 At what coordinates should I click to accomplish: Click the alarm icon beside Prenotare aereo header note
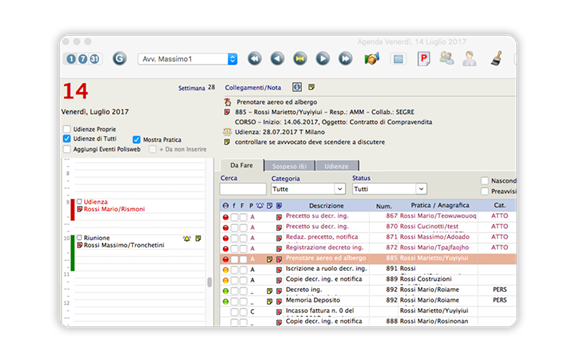[228, 102]
